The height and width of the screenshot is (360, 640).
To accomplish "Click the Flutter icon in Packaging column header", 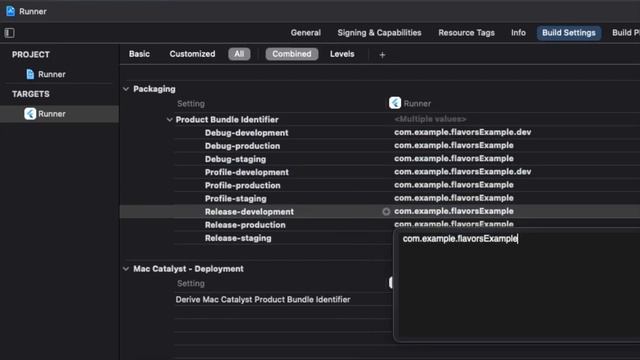I will pos(395,103).
